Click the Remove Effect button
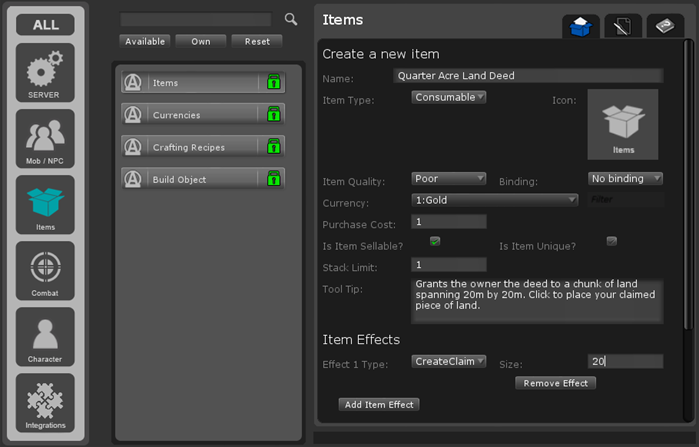The height and width of the screenshot is (447, 699). (x=555, y=383)
